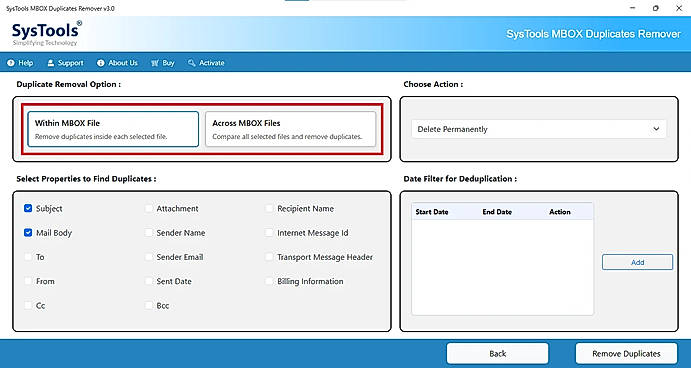Click Add in the date filter
This screenshot has height=368, width=691.
tap(637, 262)
